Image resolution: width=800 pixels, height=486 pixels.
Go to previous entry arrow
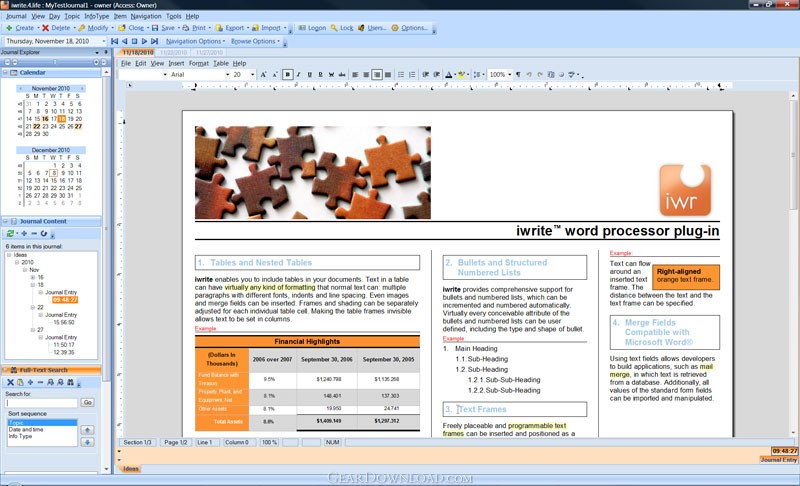pyautogui.click(x=124, y=41)
